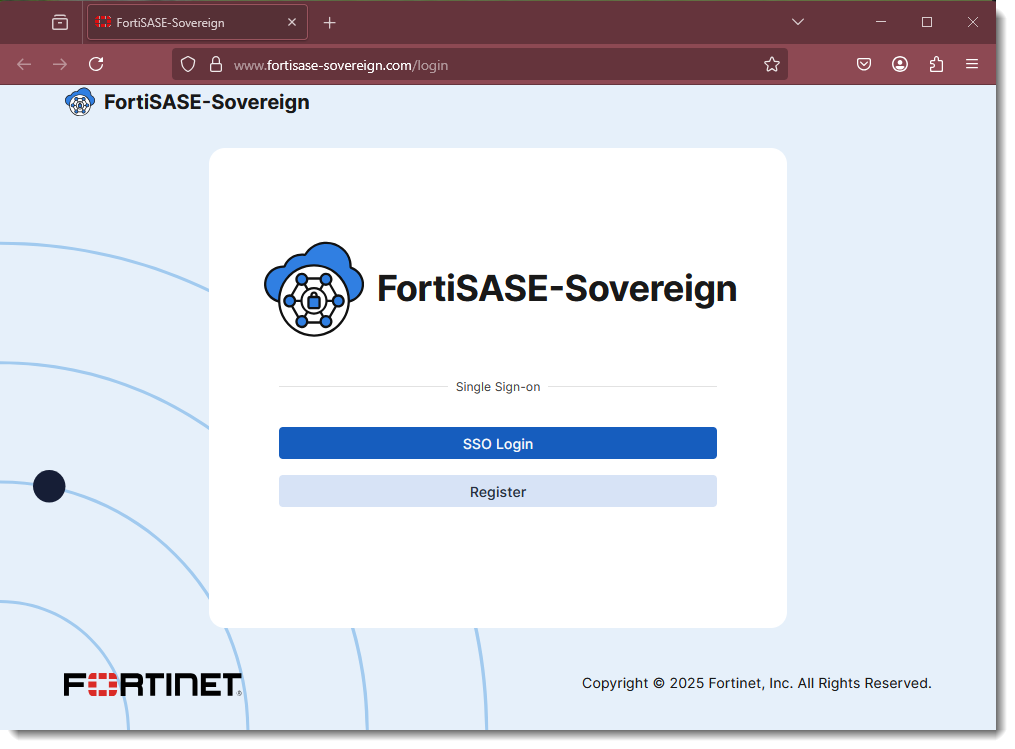Screen dimensions: 1015x749
Task: Click the extensions puzzle-piece icon
Action: click(936, 64)
